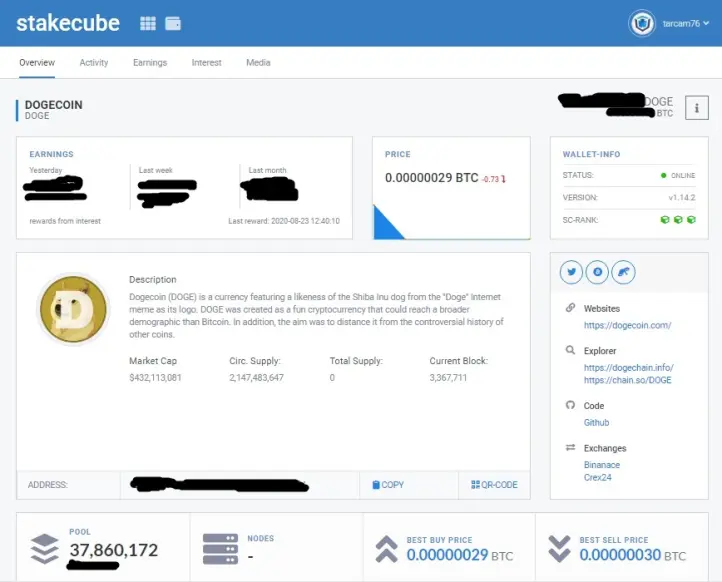The image size is (722, 582).
Task: Click the best sell price 0.00000030 BTC
Action: pyautogui.click(x=633, y=555)
